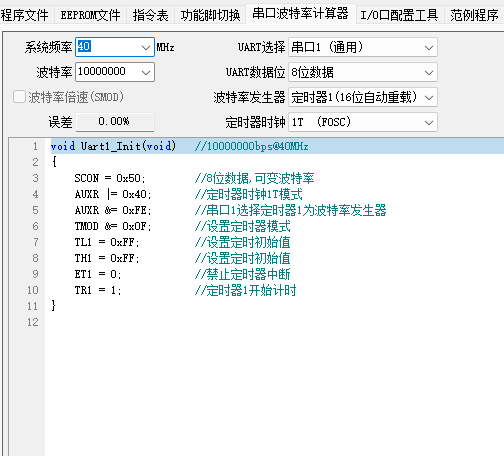The width and height of the screenshot is (504, 456).
Task: Click the line AUXR |= 0x40;
Action: pyautogui.click(x=113, y=194)
